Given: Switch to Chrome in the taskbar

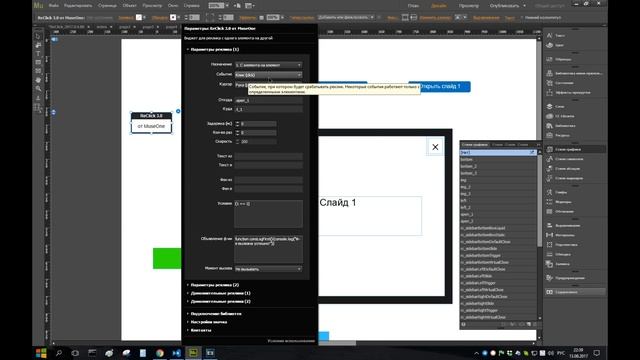Looking at the screenshot, I should 160,353.
